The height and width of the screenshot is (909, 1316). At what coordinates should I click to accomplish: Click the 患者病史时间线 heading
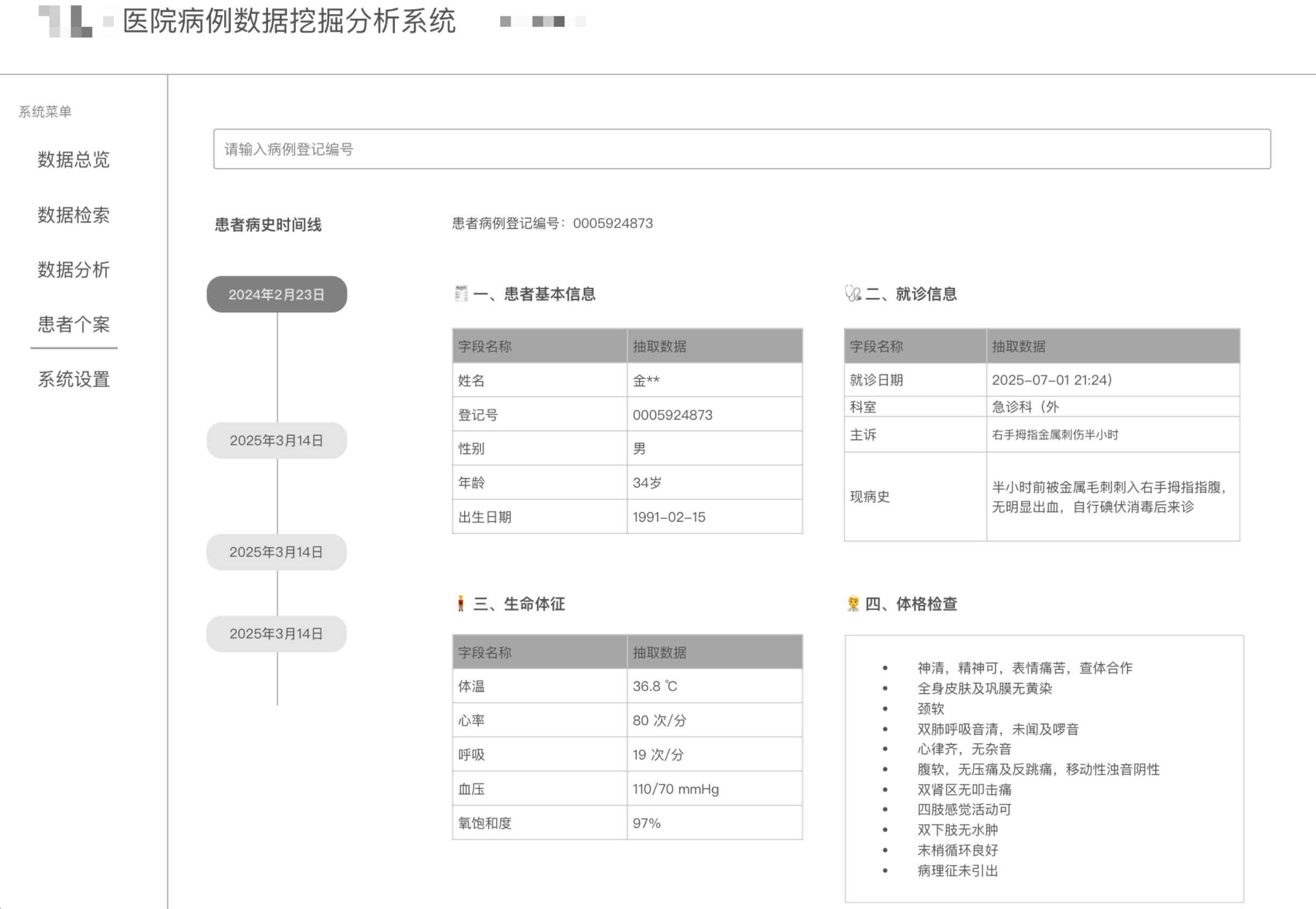(x=268, y=225)
